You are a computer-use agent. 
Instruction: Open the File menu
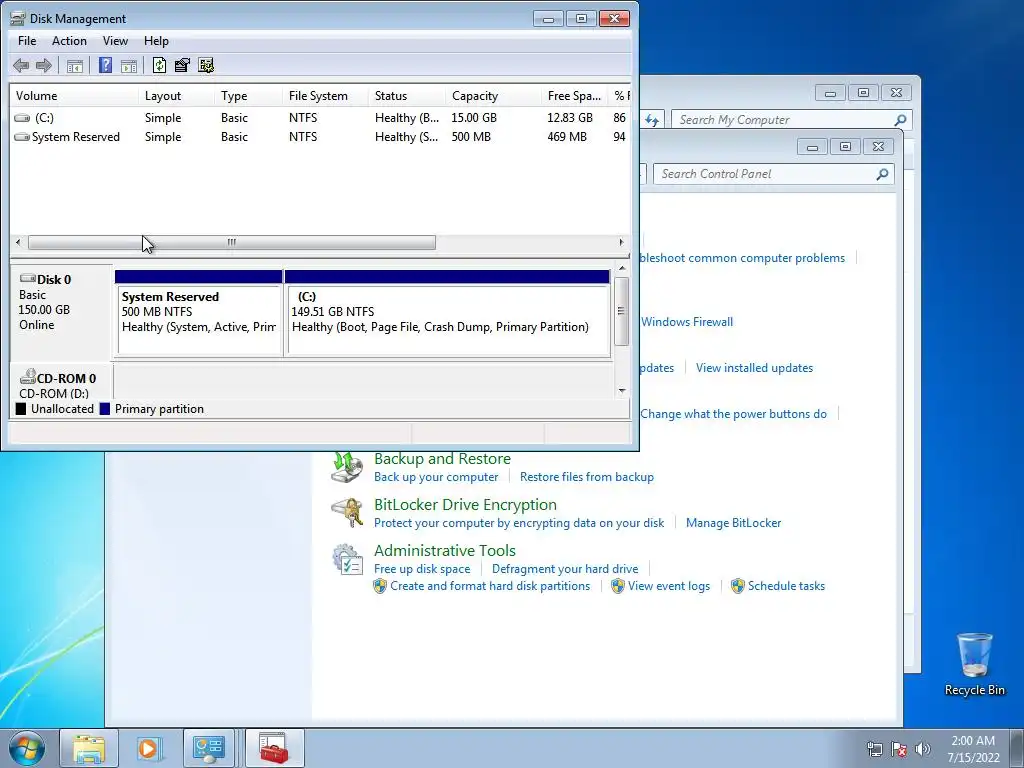tap(27, 40)
